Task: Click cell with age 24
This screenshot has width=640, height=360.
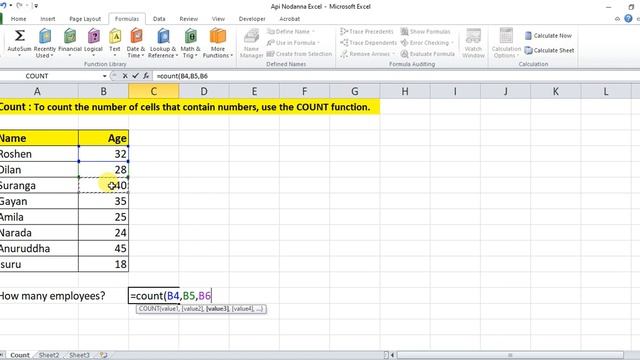Action: 103,233
